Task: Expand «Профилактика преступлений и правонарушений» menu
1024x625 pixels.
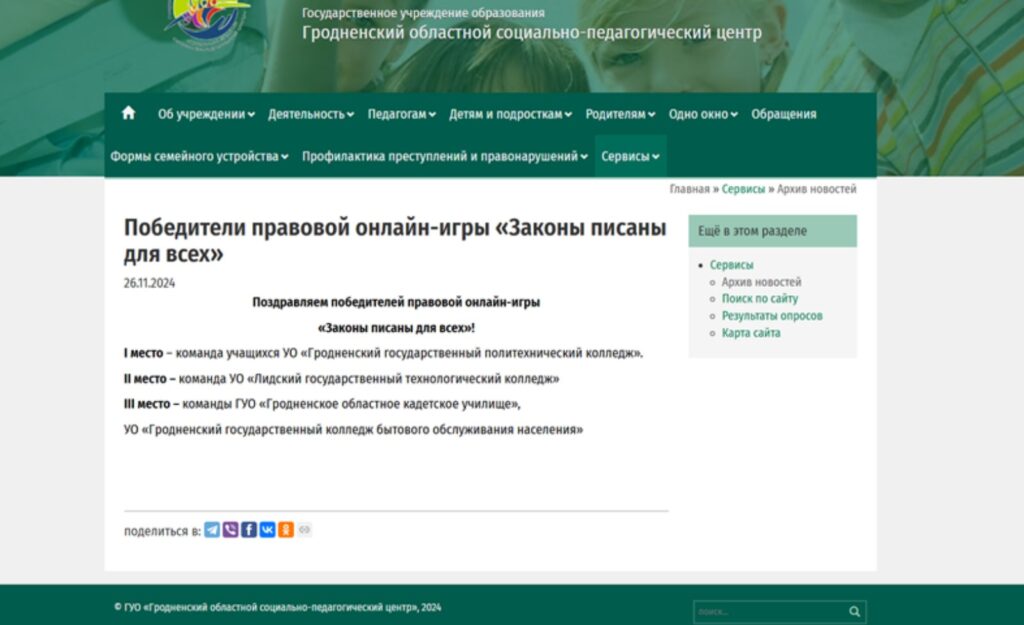Action: [445, 156]
